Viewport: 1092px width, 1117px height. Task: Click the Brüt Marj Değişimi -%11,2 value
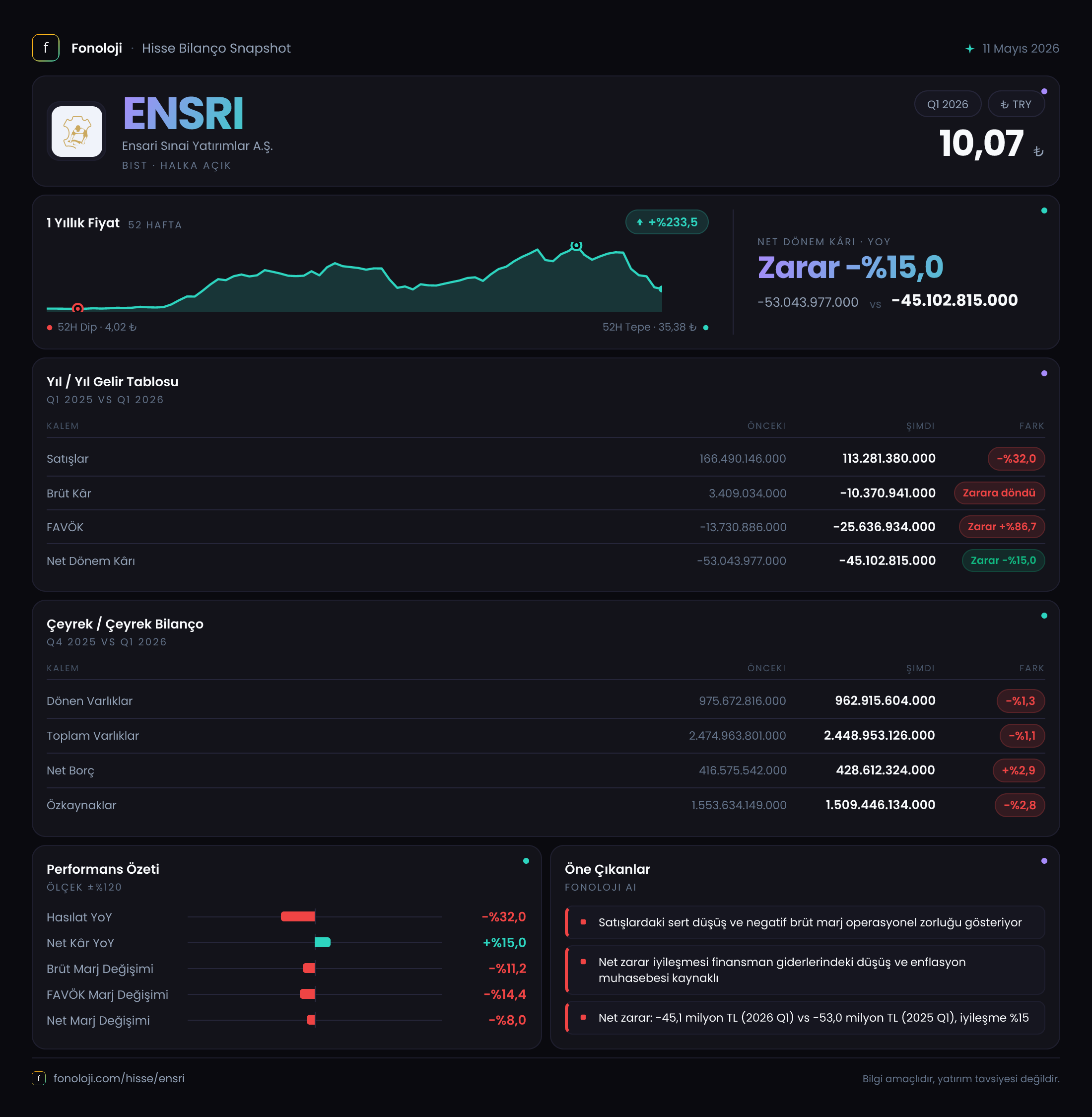(x=507, y=969)
